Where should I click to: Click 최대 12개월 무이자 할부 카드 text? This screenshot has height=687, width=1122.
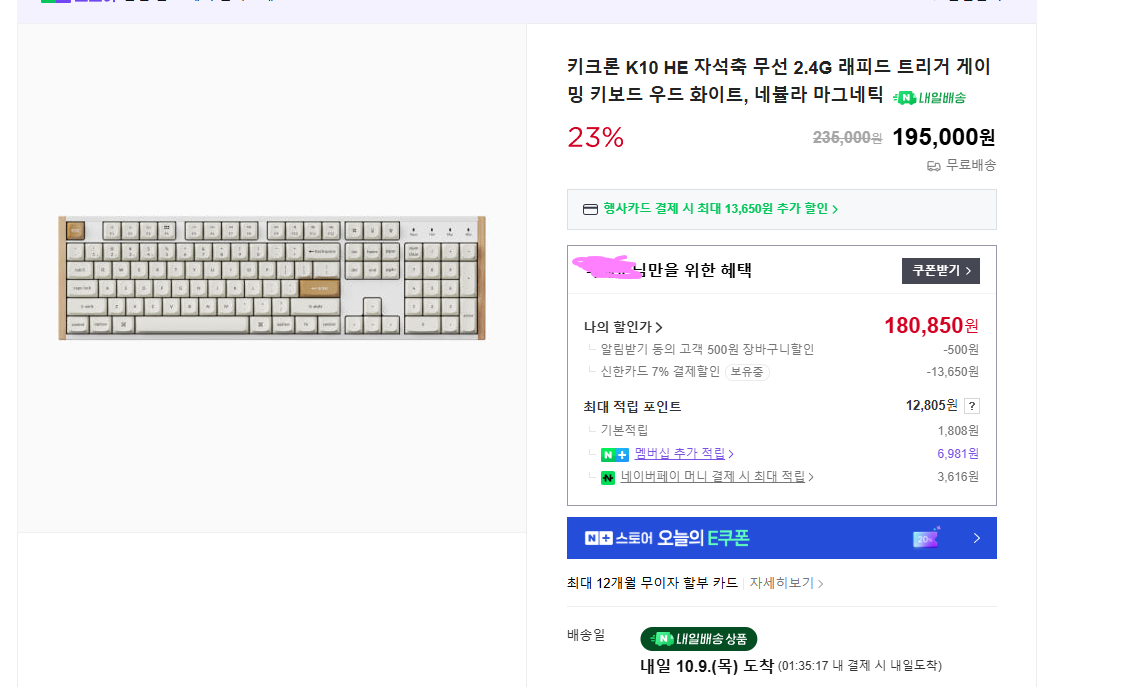click(652, 583)
